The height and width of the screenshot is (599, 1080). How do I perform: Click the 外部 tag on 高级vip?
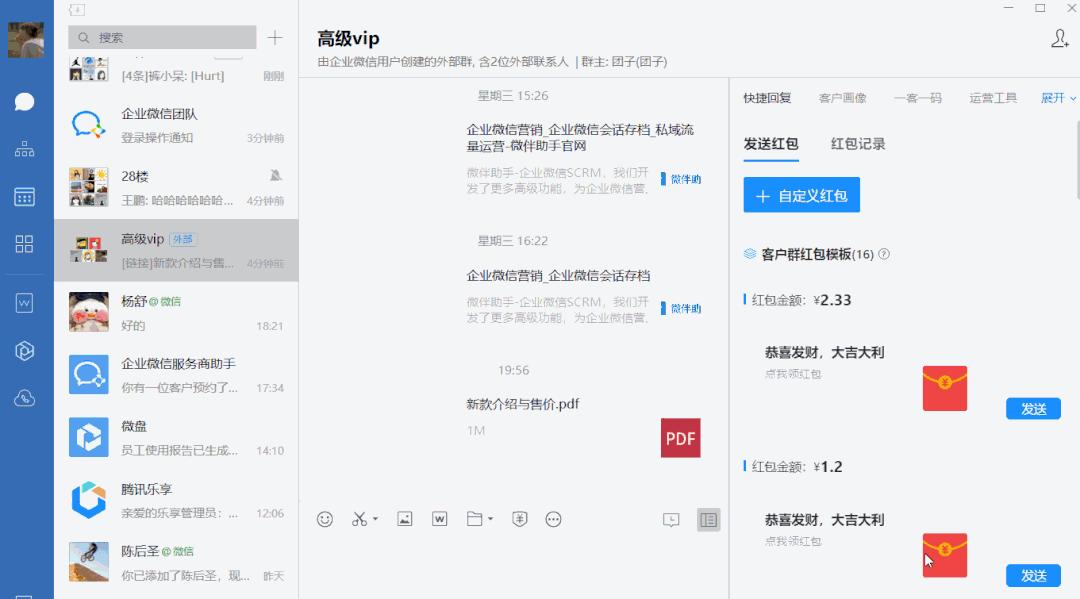point(183,239)
